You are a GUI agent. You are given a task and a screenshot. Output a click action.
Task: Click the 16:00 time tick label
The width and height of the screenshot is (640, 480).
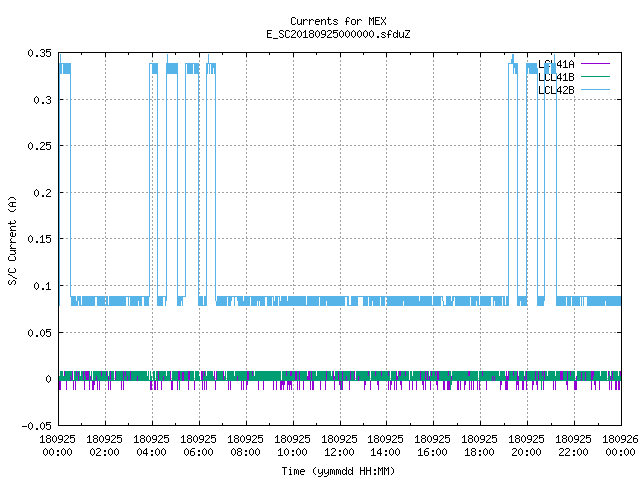432,452
